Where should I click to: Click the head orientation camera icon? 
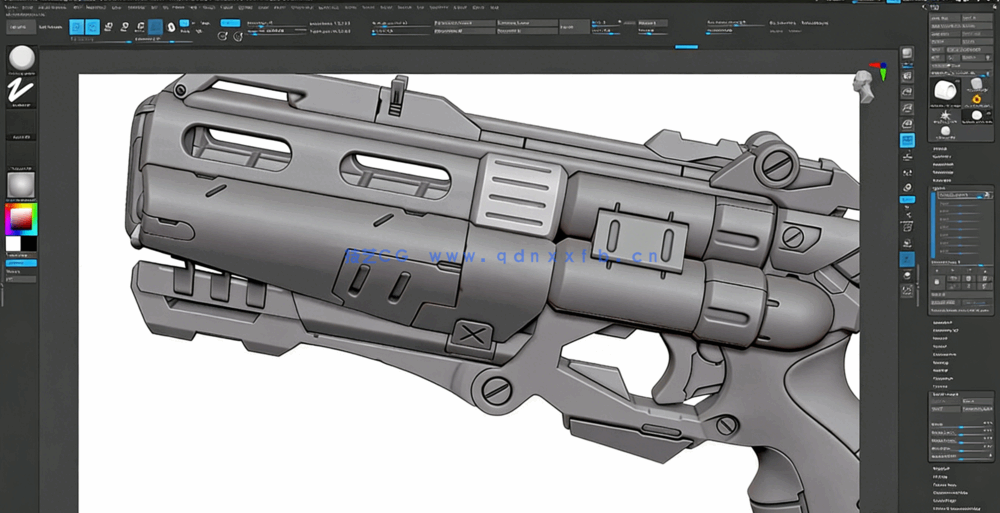[x=862, y=84]
